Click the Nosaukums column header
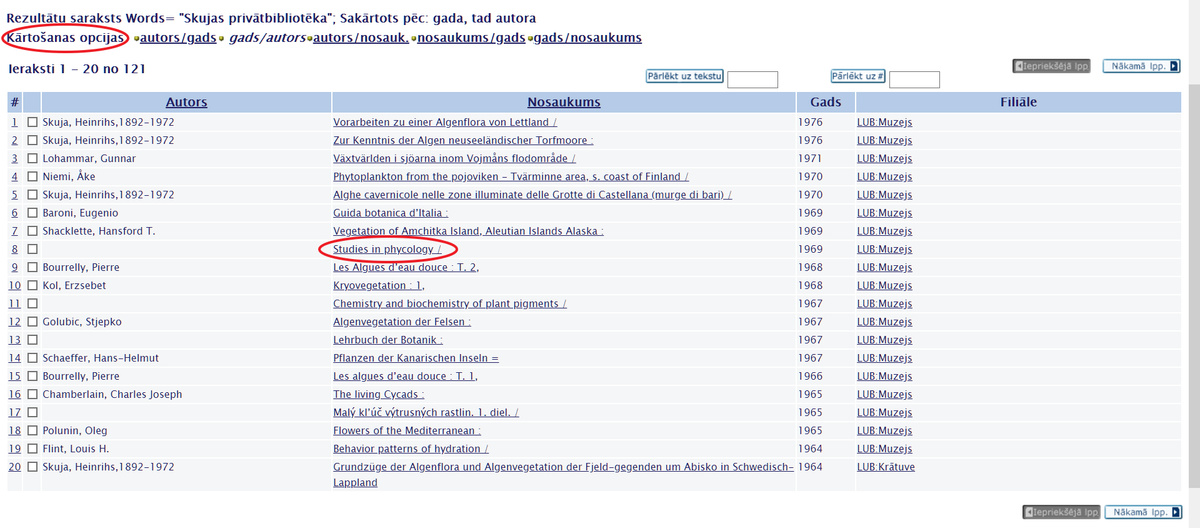Screen dimensions: 1200x528 pos(563,102)
